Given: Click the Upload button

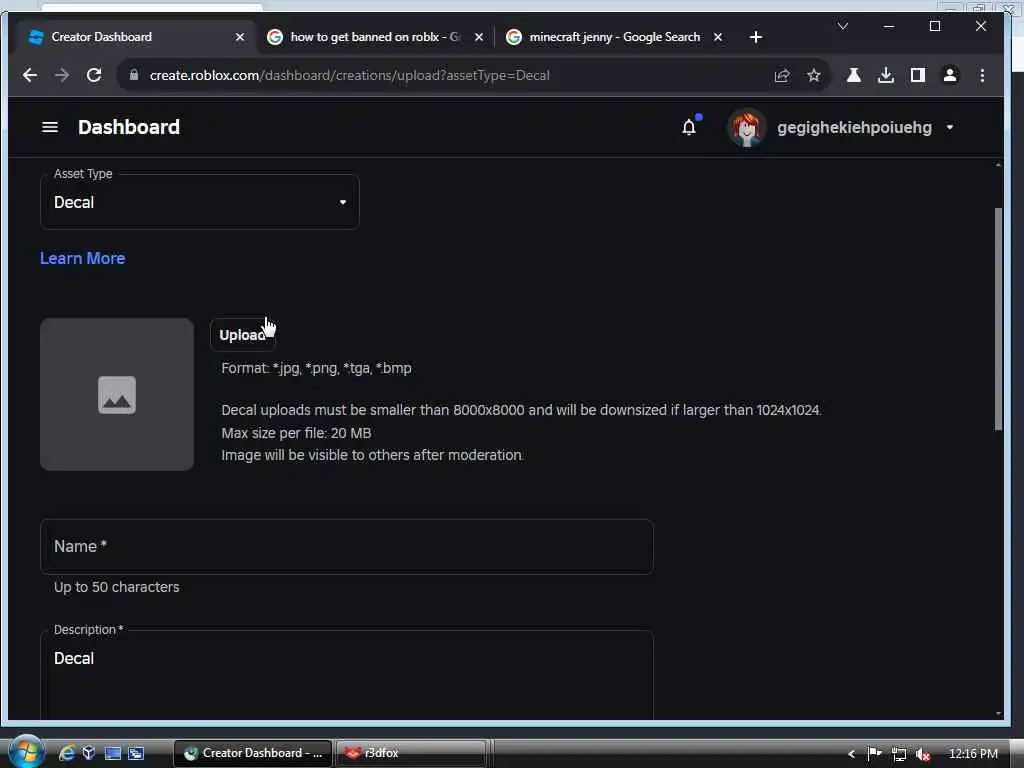Looking at the screenshot, I should [243, 335].
